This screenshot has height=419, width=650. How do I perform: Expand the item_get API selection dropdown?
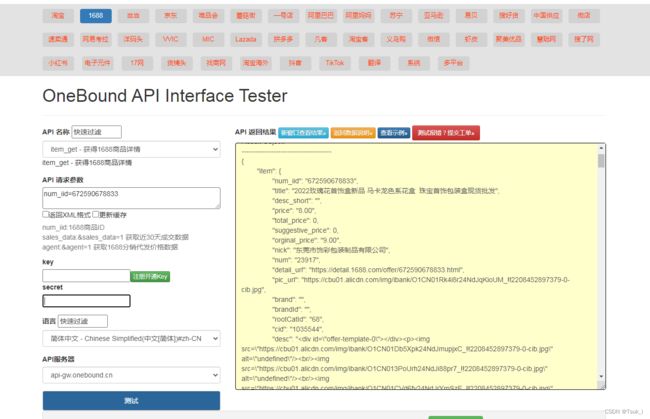pyautogui.click(x=131, y=149)
